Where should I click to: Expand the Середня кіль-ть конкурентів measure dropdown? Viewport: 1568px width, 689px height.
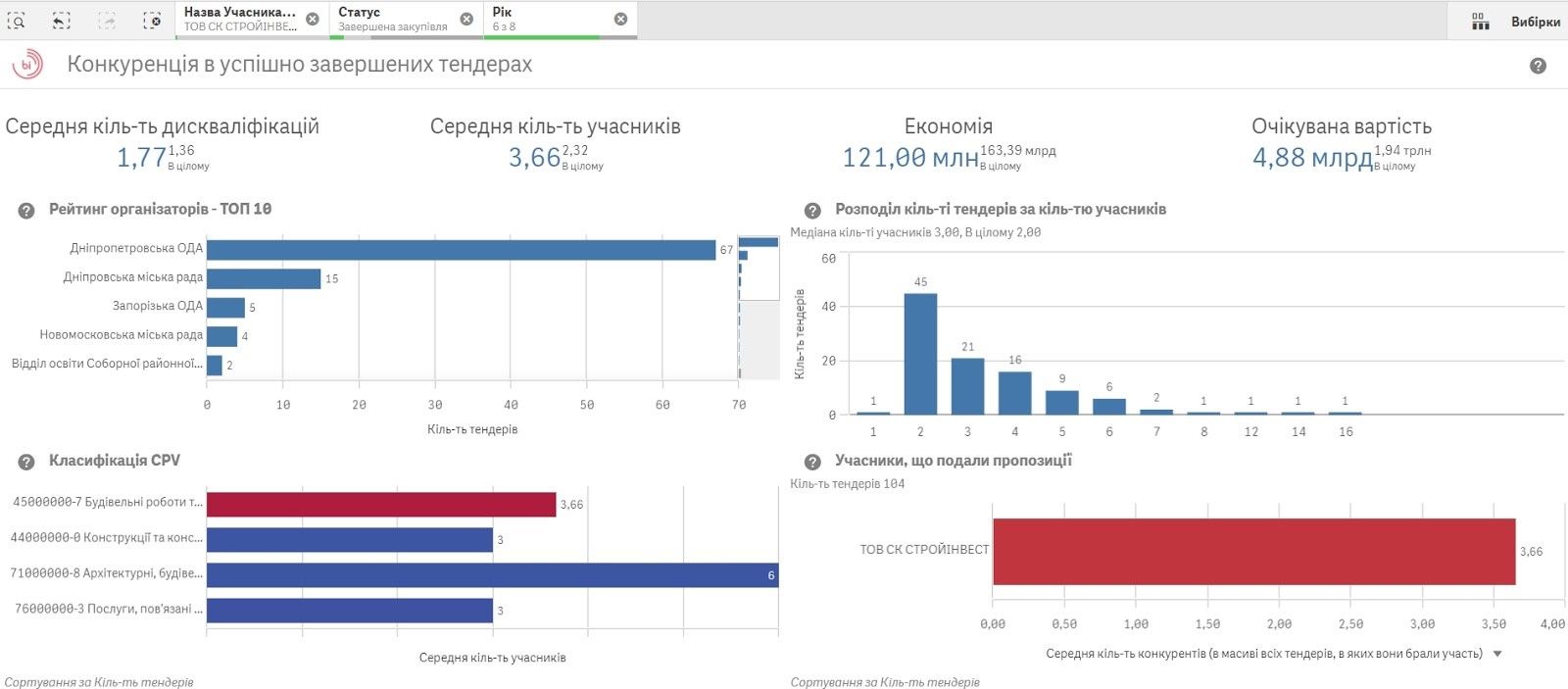pos(1497,654)
